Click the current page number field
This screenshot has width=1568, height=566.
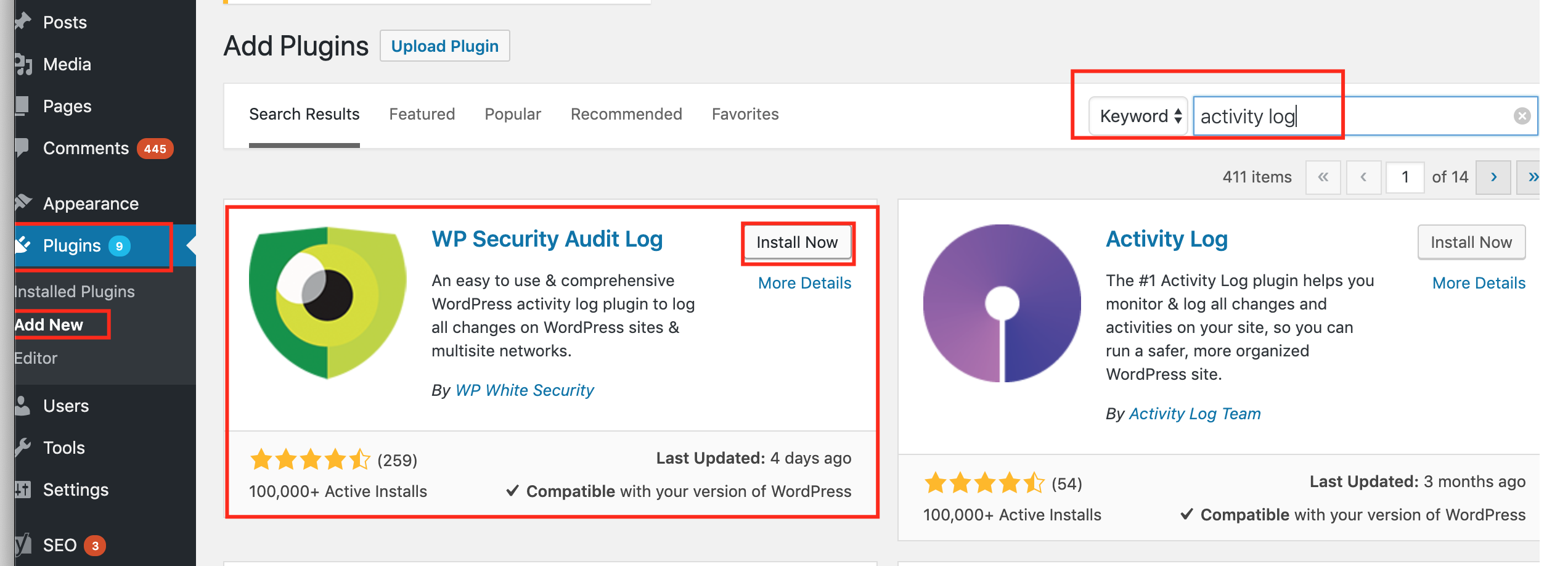[1405, 178]
